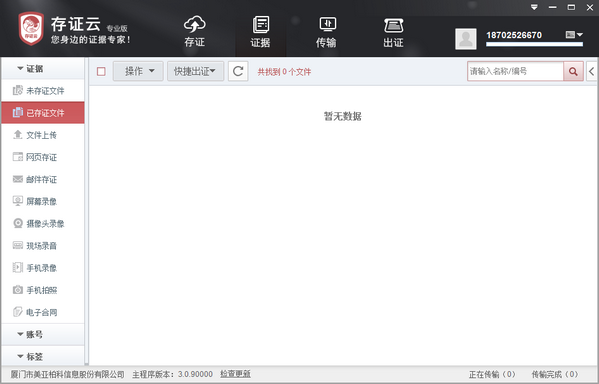
Task: Click 正在传输（0） in status bar
Action: 492,374
